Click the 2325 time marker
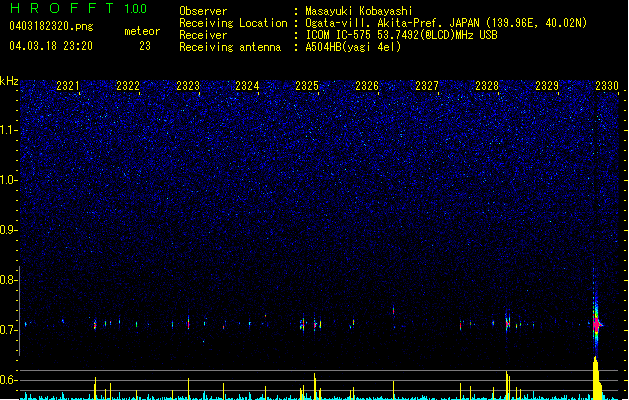Screen dimensions: 629x400 307,85
